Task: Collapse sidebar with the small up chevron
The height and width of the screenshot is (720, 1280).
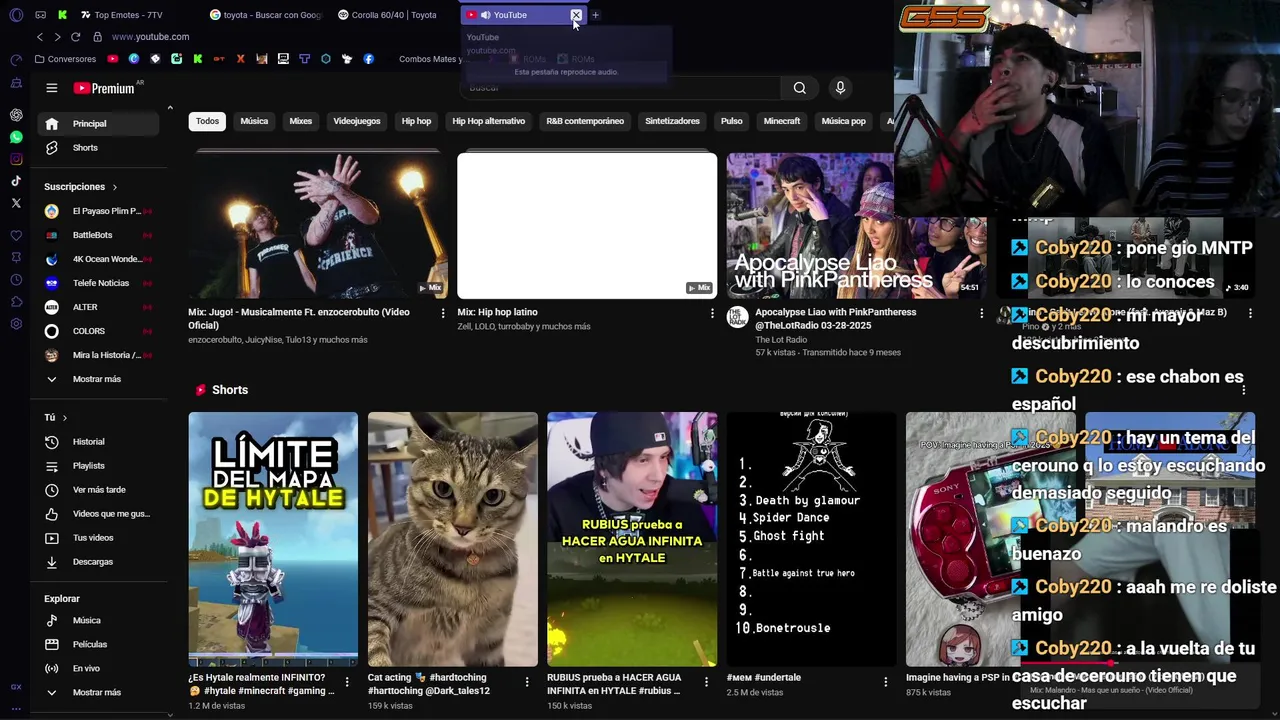Action: click(x=170, y=108)
